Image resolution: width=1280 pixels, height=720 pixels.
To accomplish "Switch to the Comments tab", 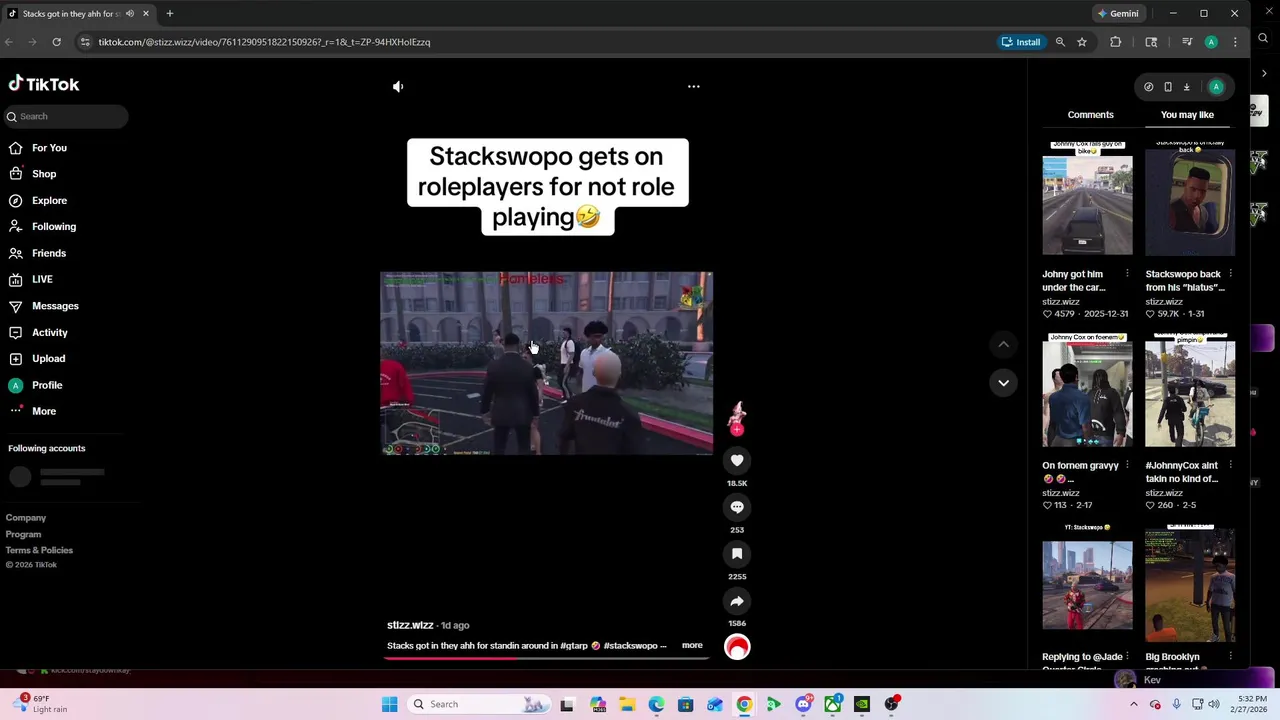I will pos(1090,115).
